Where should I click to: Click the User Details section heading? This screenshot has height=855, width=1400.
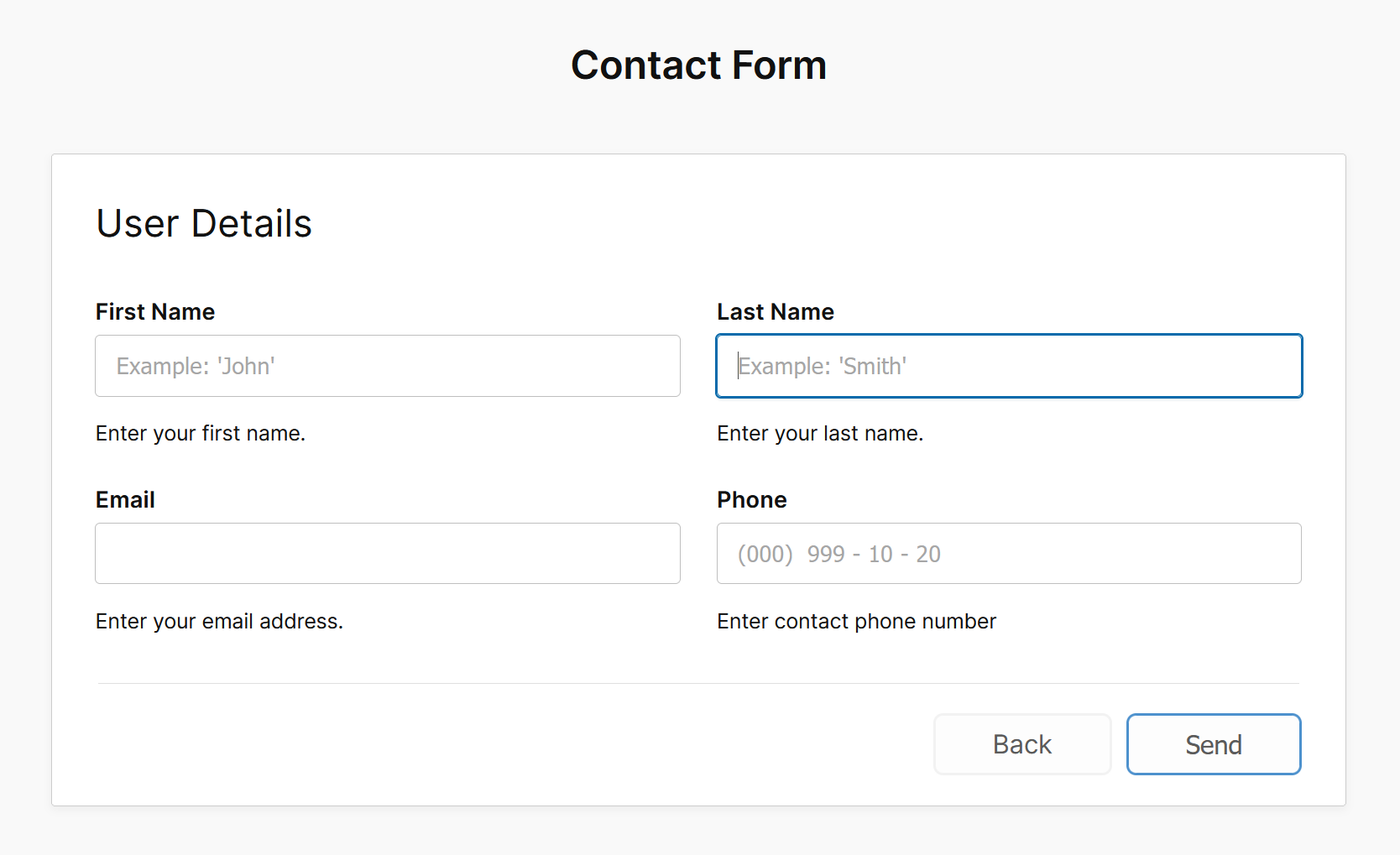tap(204, 224)
